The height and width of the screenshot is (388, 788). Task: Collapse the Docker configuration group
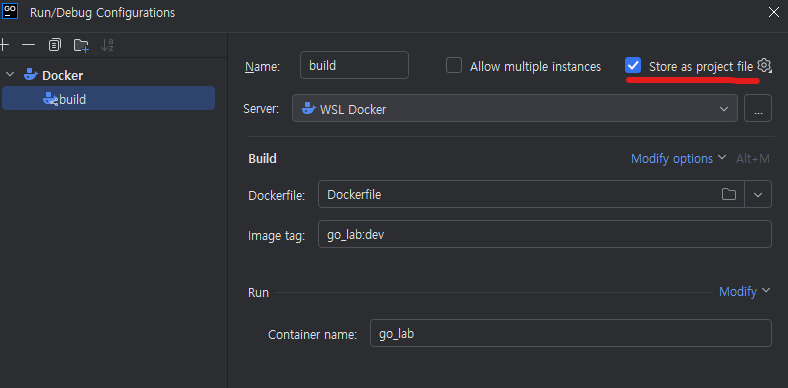pos(10,75)
